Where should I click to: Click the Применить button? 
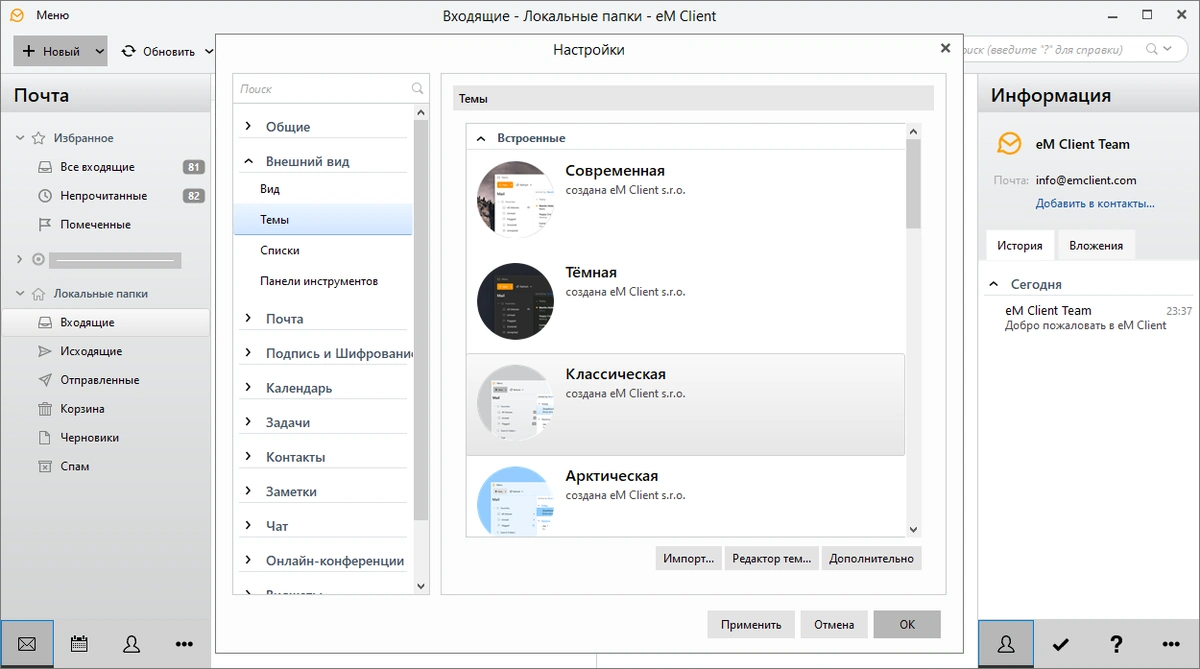pyautogui.click(x=751, y=624)
